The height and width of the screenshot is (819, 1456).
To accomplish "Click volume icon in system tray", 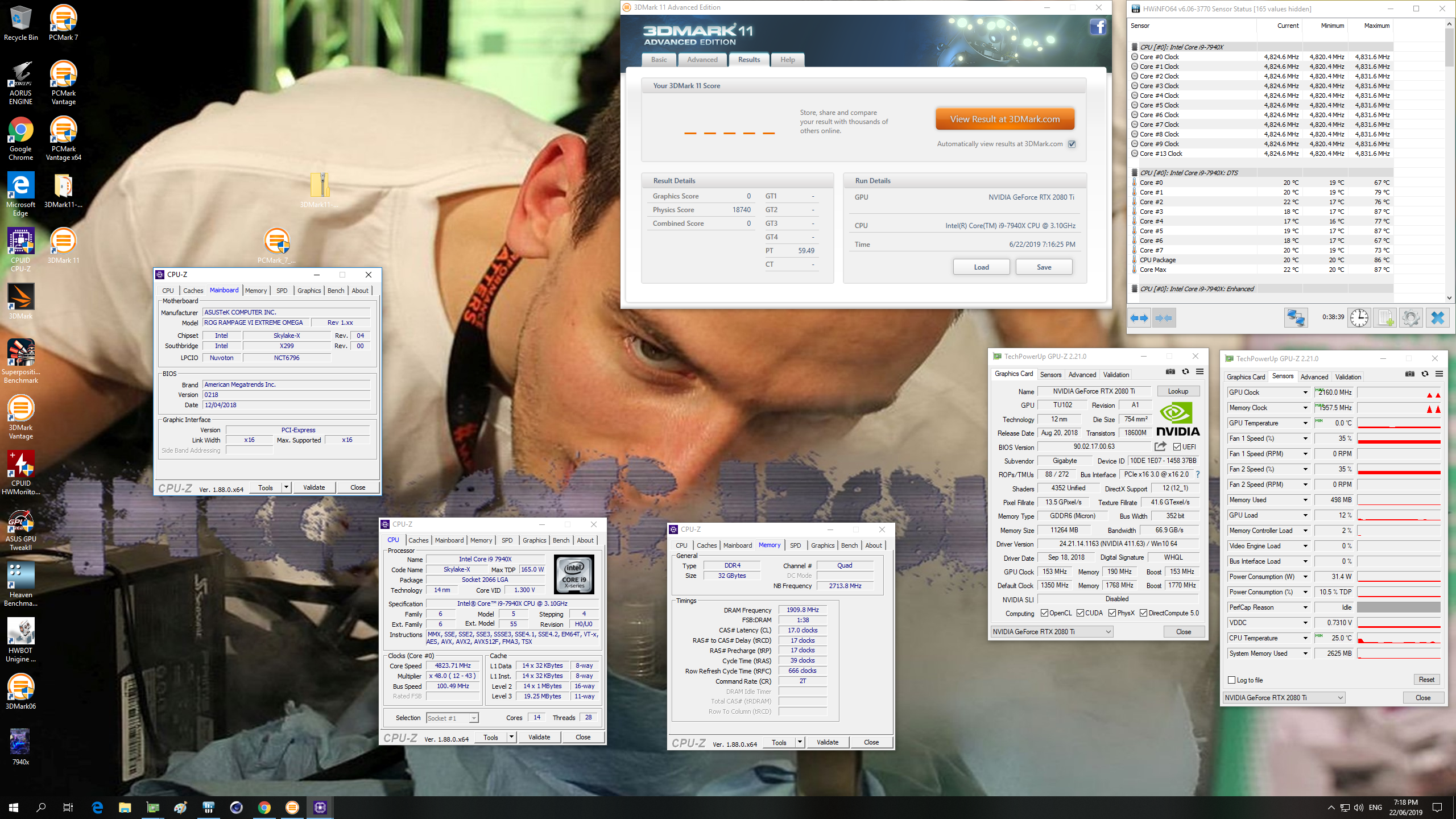I will pos(1359,808).
